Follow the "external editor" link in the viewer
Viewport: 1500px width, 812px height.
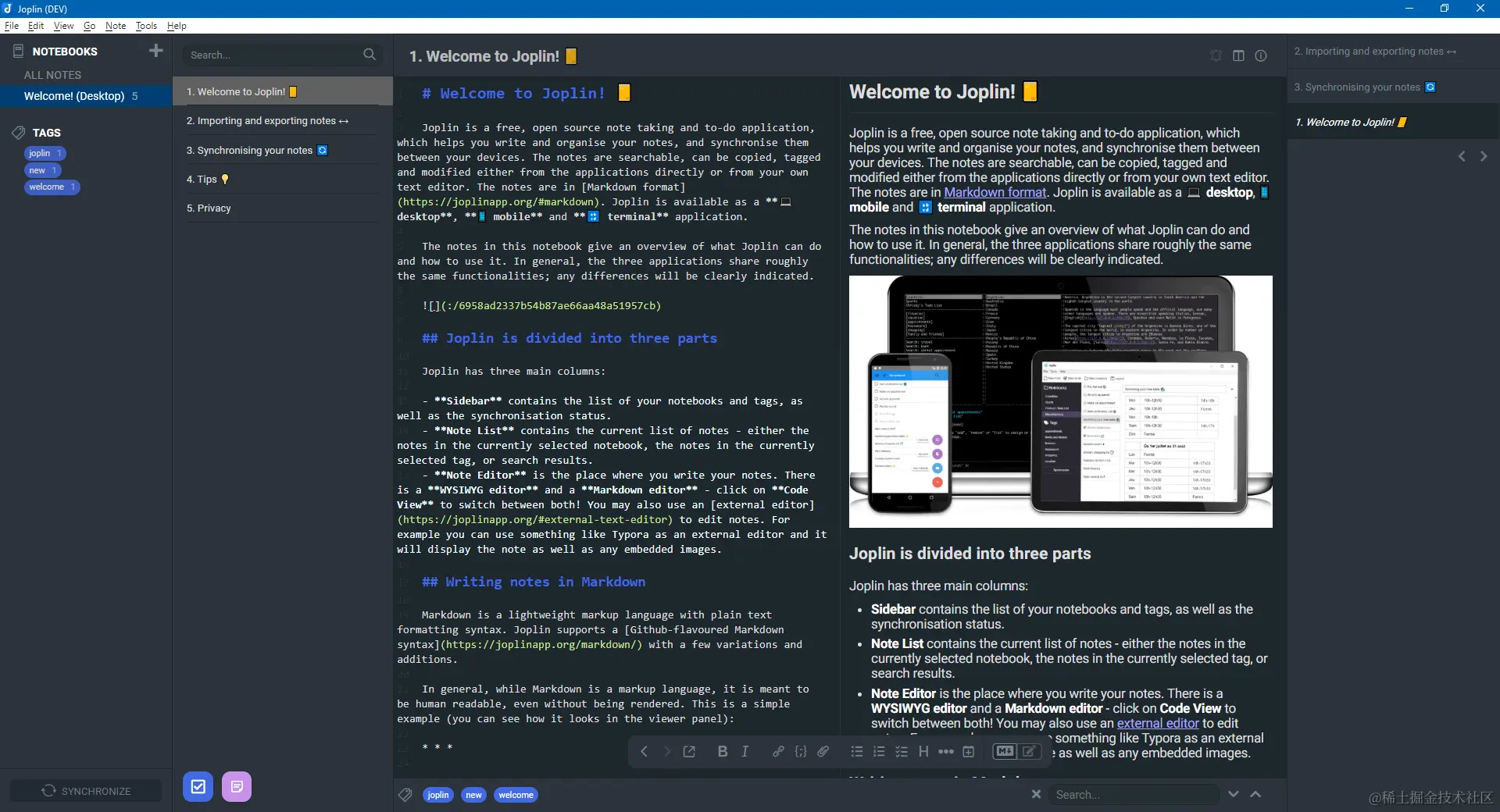(1157, 723)
